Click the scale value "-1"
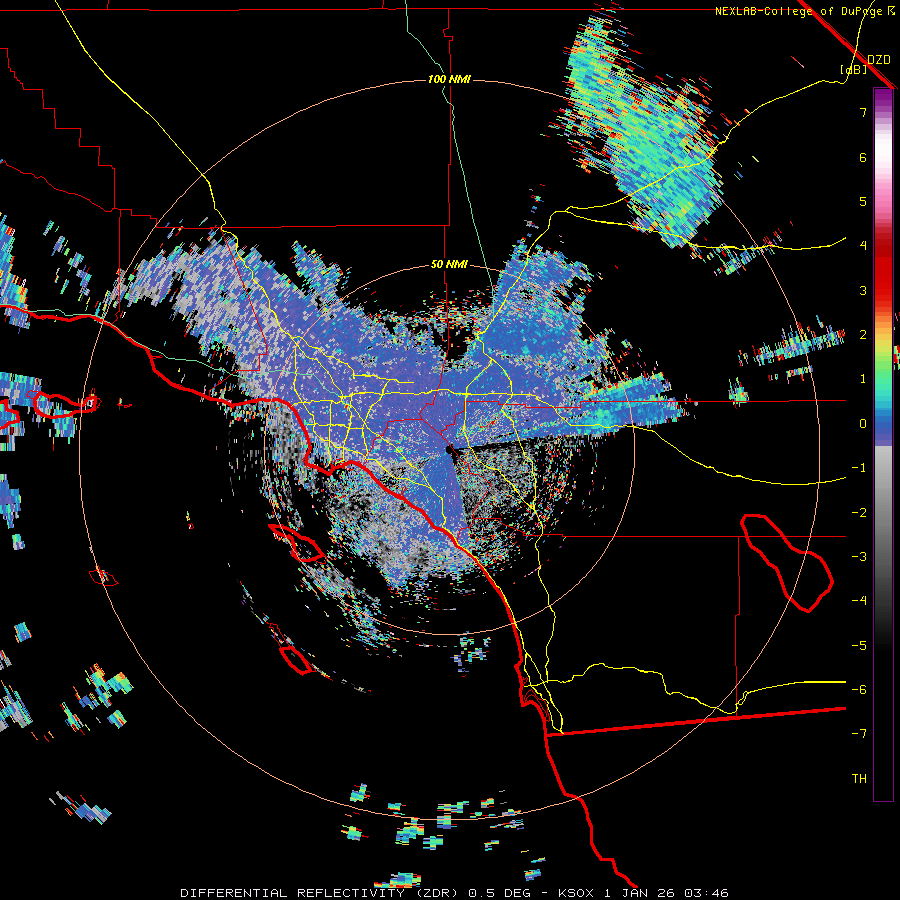Image resolution: width=900 pixels, height=900 pixels. tap(859, 468)
